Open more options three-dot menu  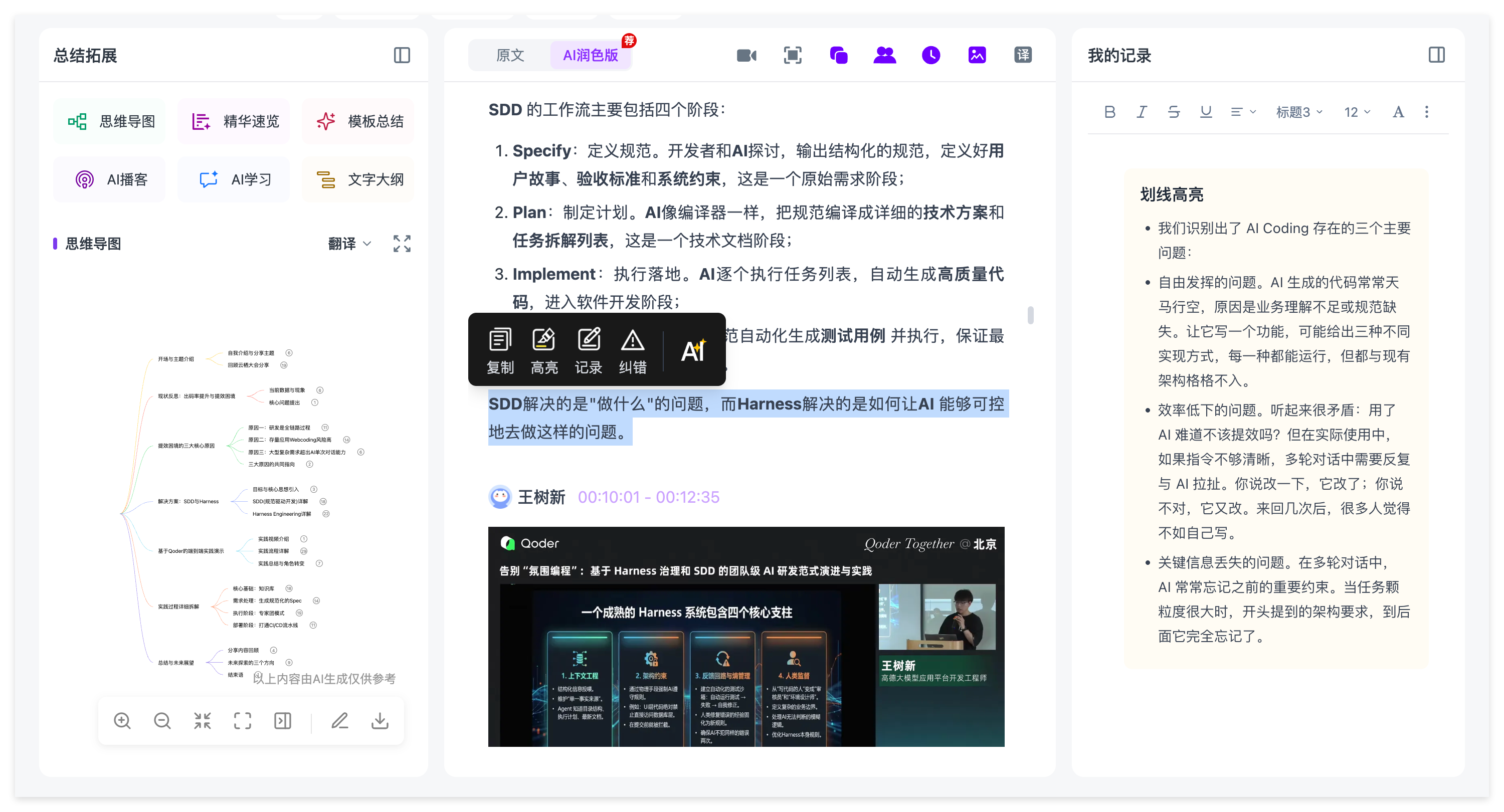coord(1426,111)
